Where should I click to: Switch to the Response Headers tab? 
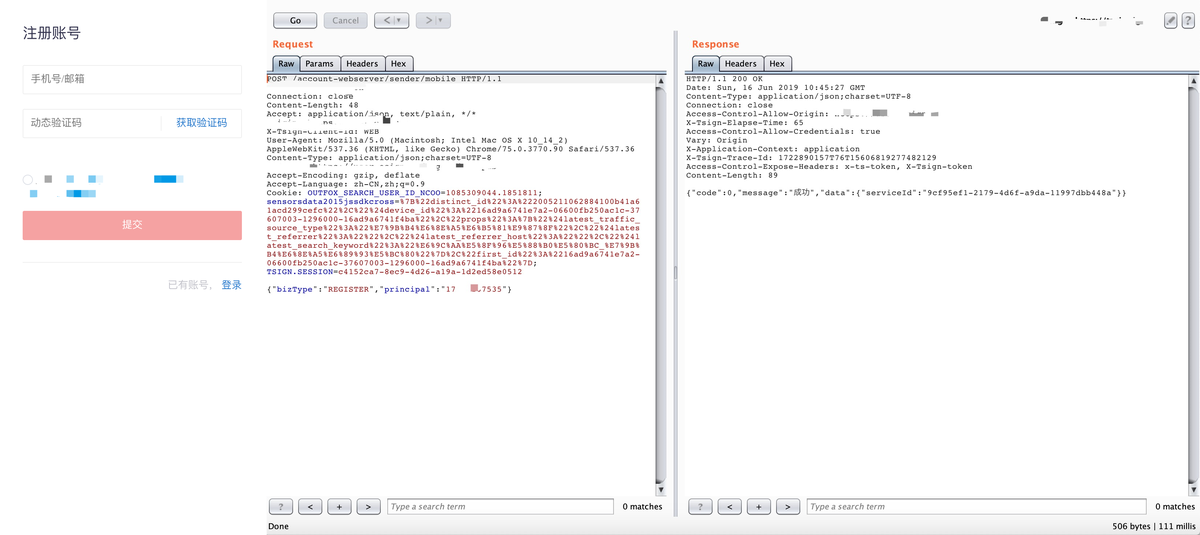point(740,64)
